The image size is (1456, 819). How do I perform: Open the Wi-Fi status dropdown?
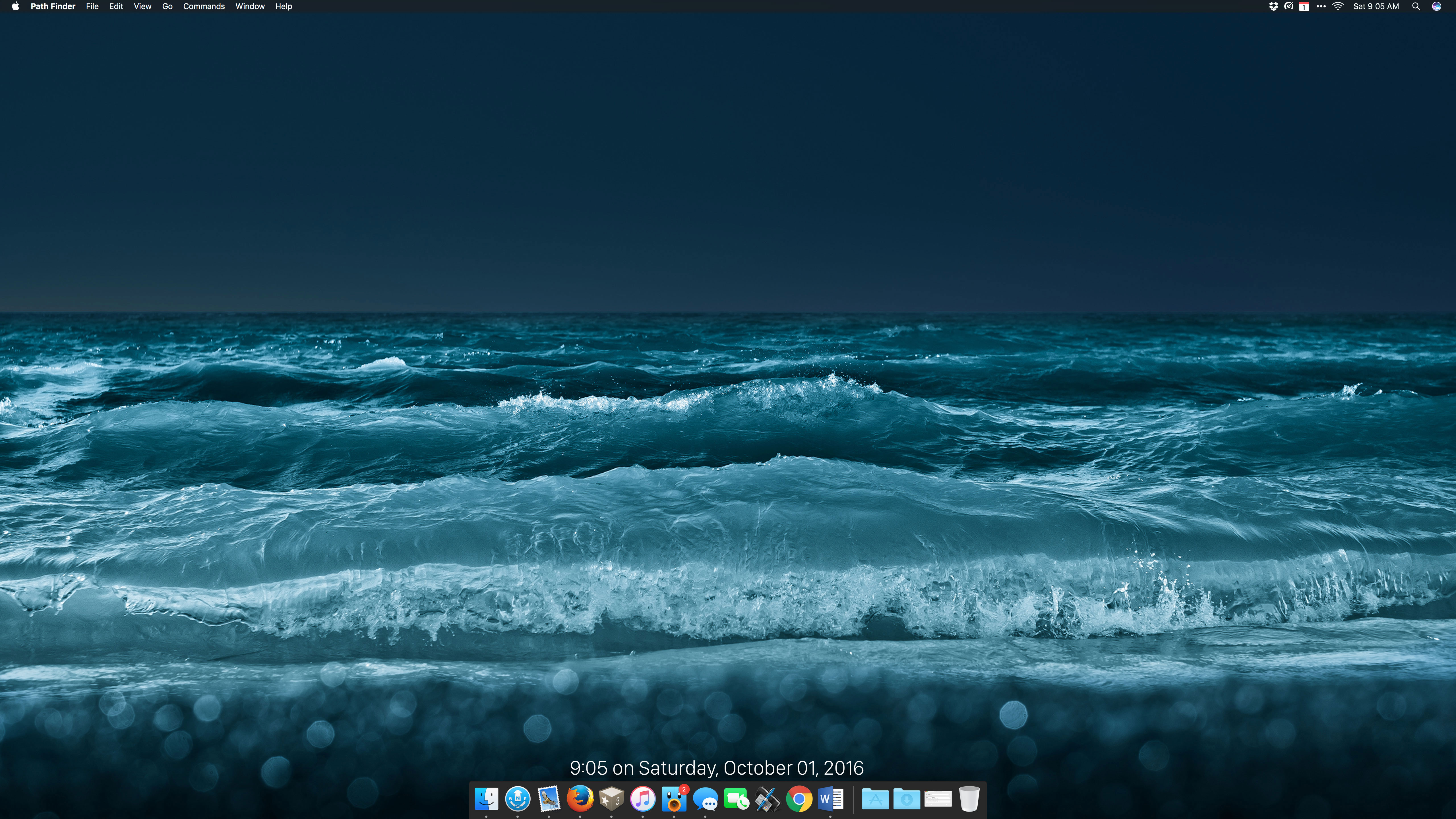tap(1338, 6)
